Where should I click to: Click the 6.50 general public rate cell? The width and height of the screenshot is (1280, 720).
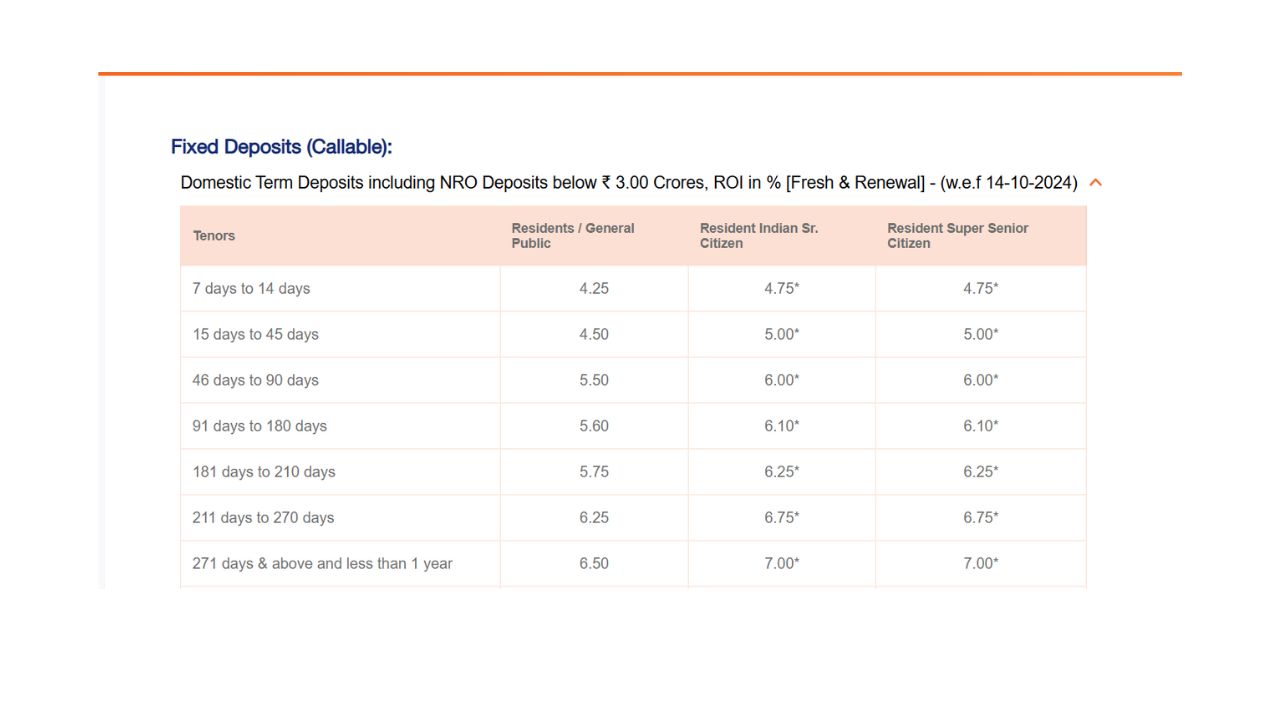(594, 564)
